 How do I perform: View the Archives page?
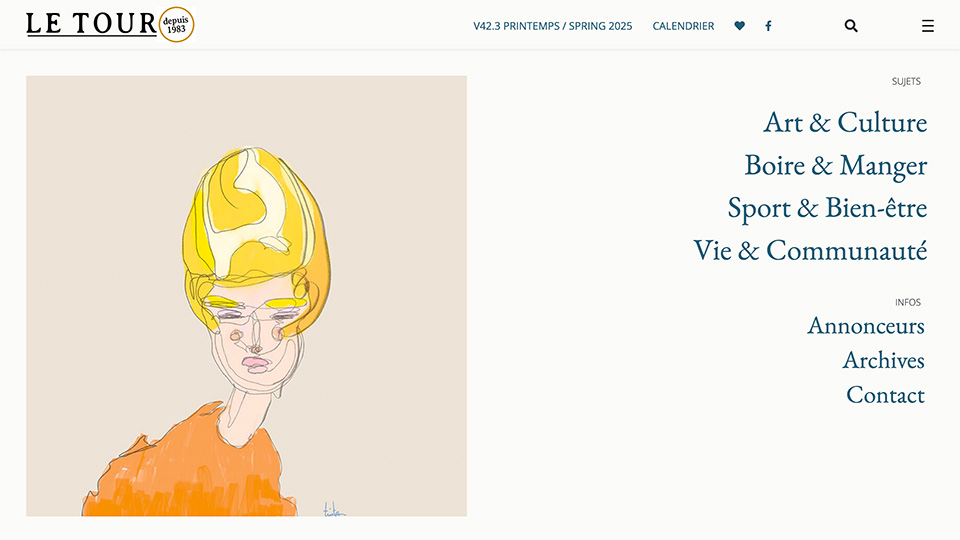click(x=883, y=360)
